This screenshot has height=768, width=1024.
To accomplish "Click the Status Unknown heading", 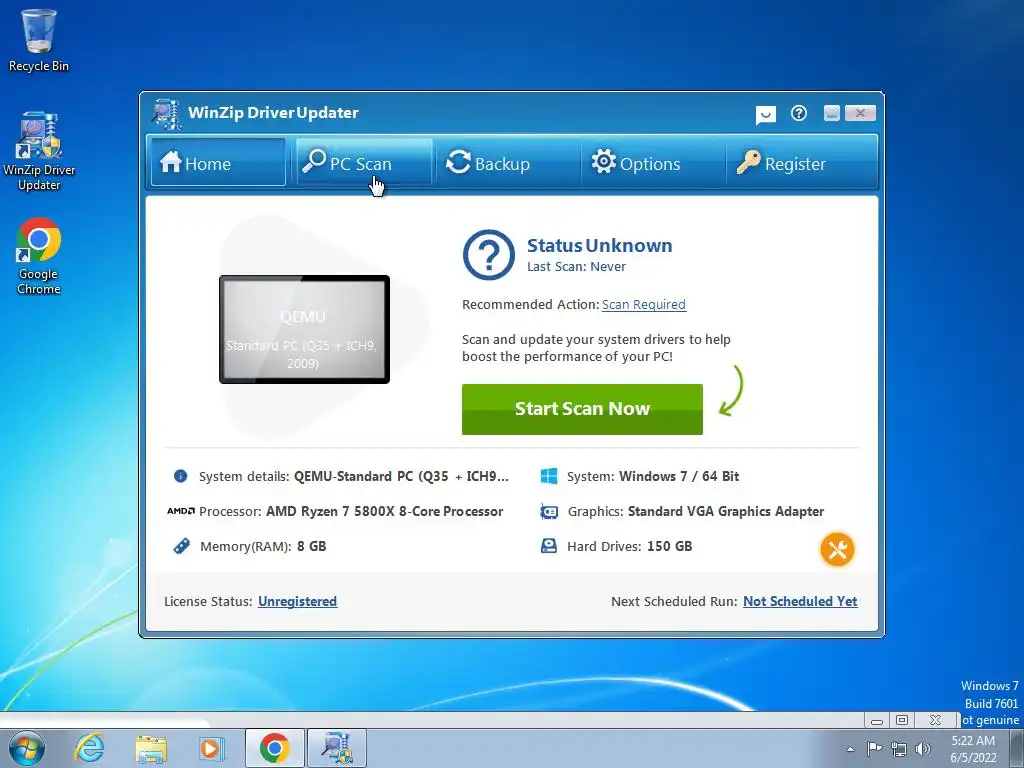I will 600,246.
